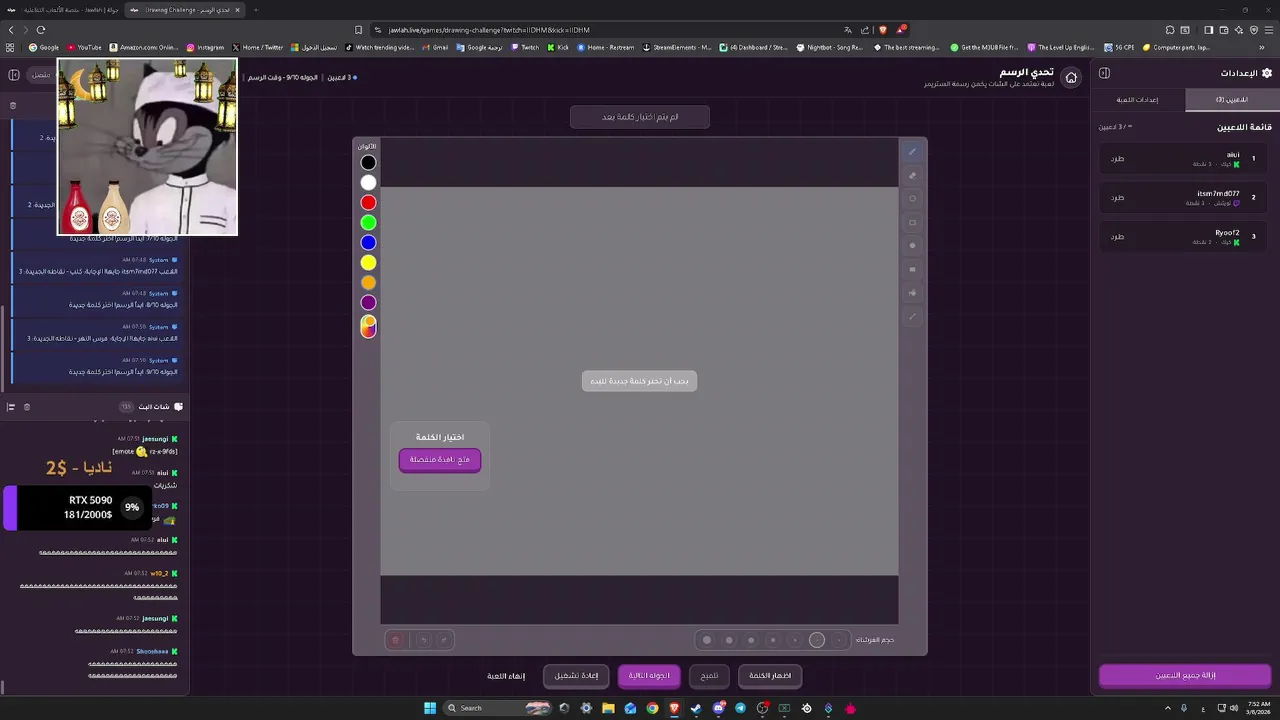Screen dimensions: 1280x720
Task: Select the straight line tool
Action: (912, 316)
